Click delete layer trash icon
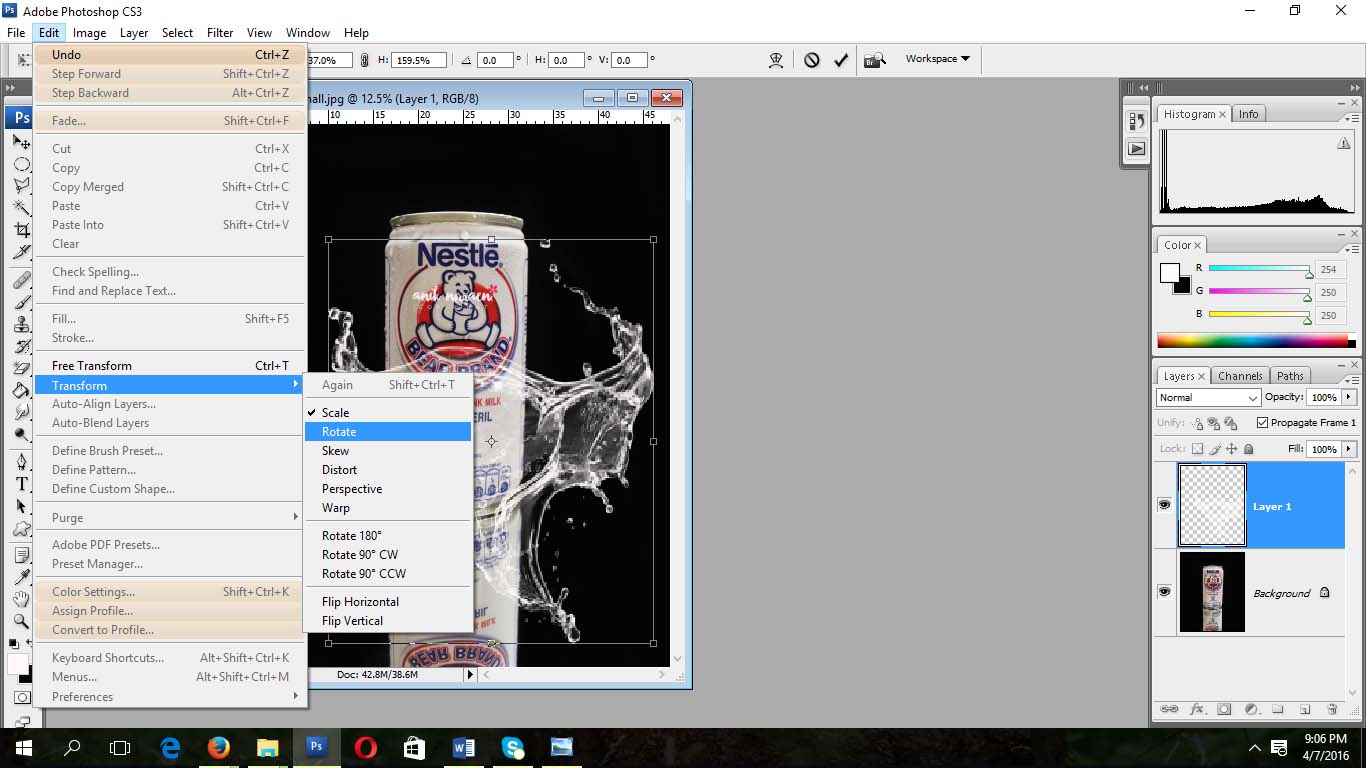This screenshot has height=768, width=1366. 1332,709
